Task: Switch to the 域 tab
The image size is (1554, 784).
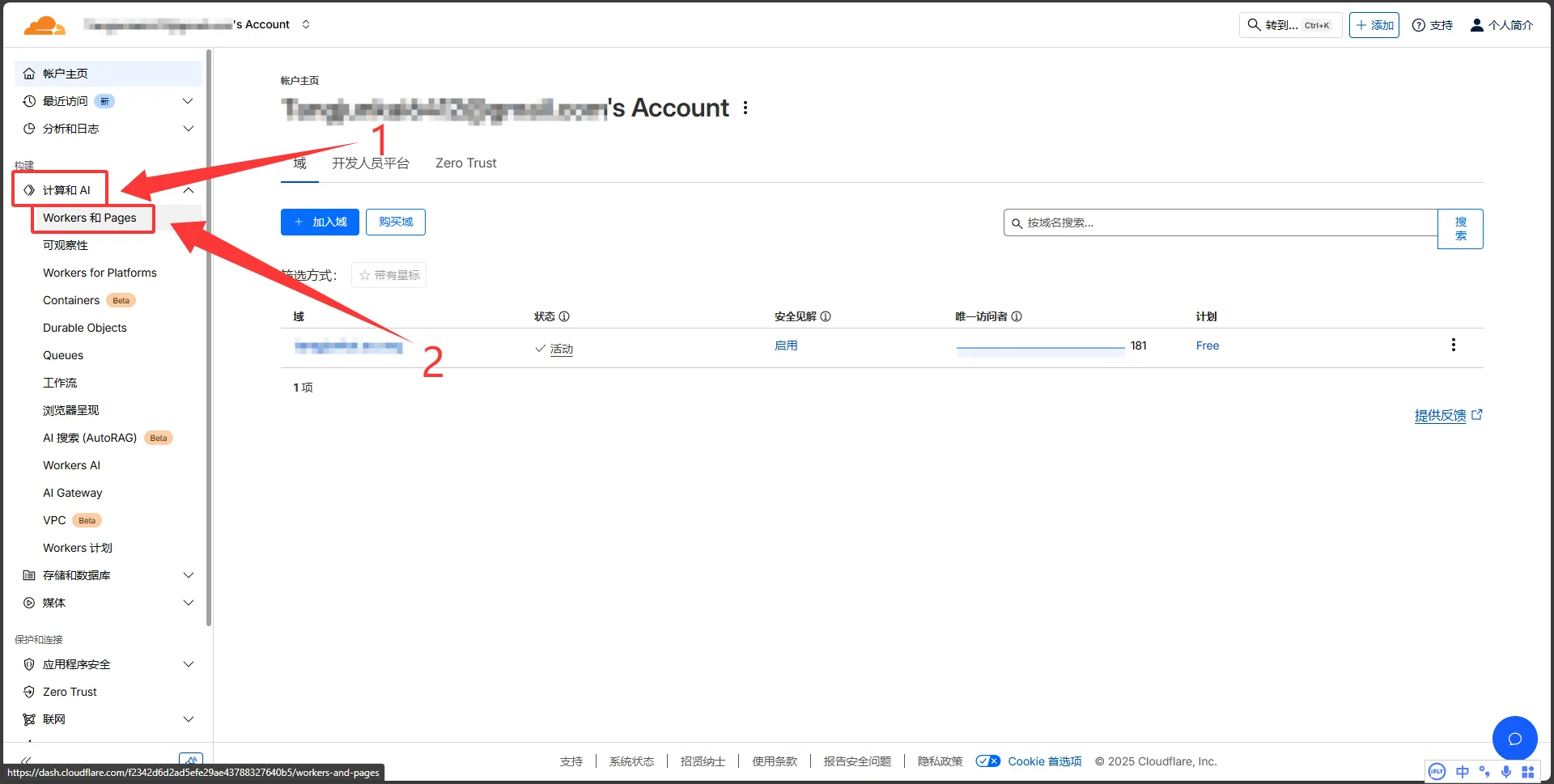Action: click(299, 163)
